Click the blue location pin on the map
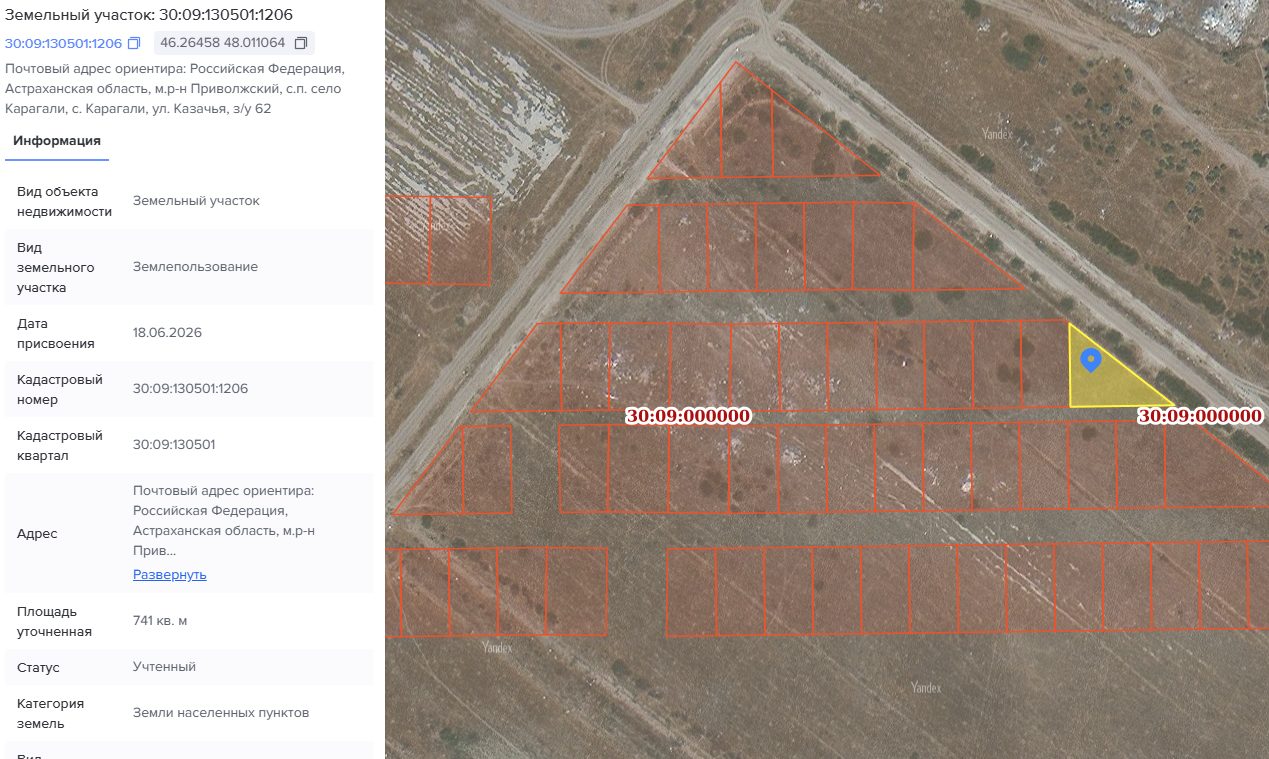 (1091, 360)
